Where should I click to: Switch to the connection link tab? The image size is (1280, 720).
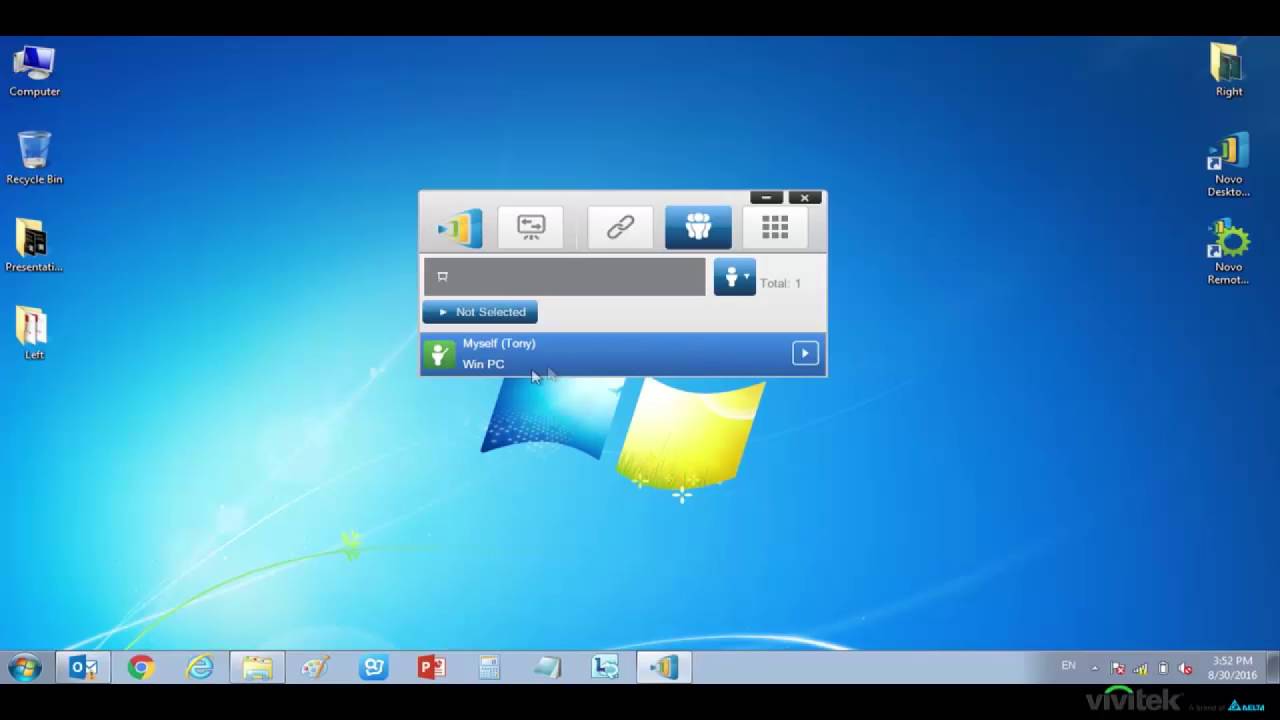[619, 227]
